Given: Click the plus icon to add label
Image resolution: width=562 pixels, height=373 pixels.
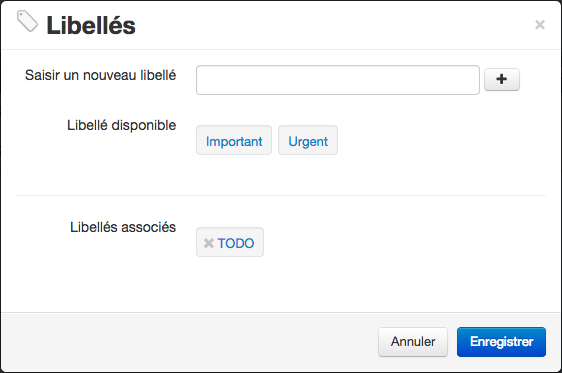Looking at the screenshot, I should (501, 79).
